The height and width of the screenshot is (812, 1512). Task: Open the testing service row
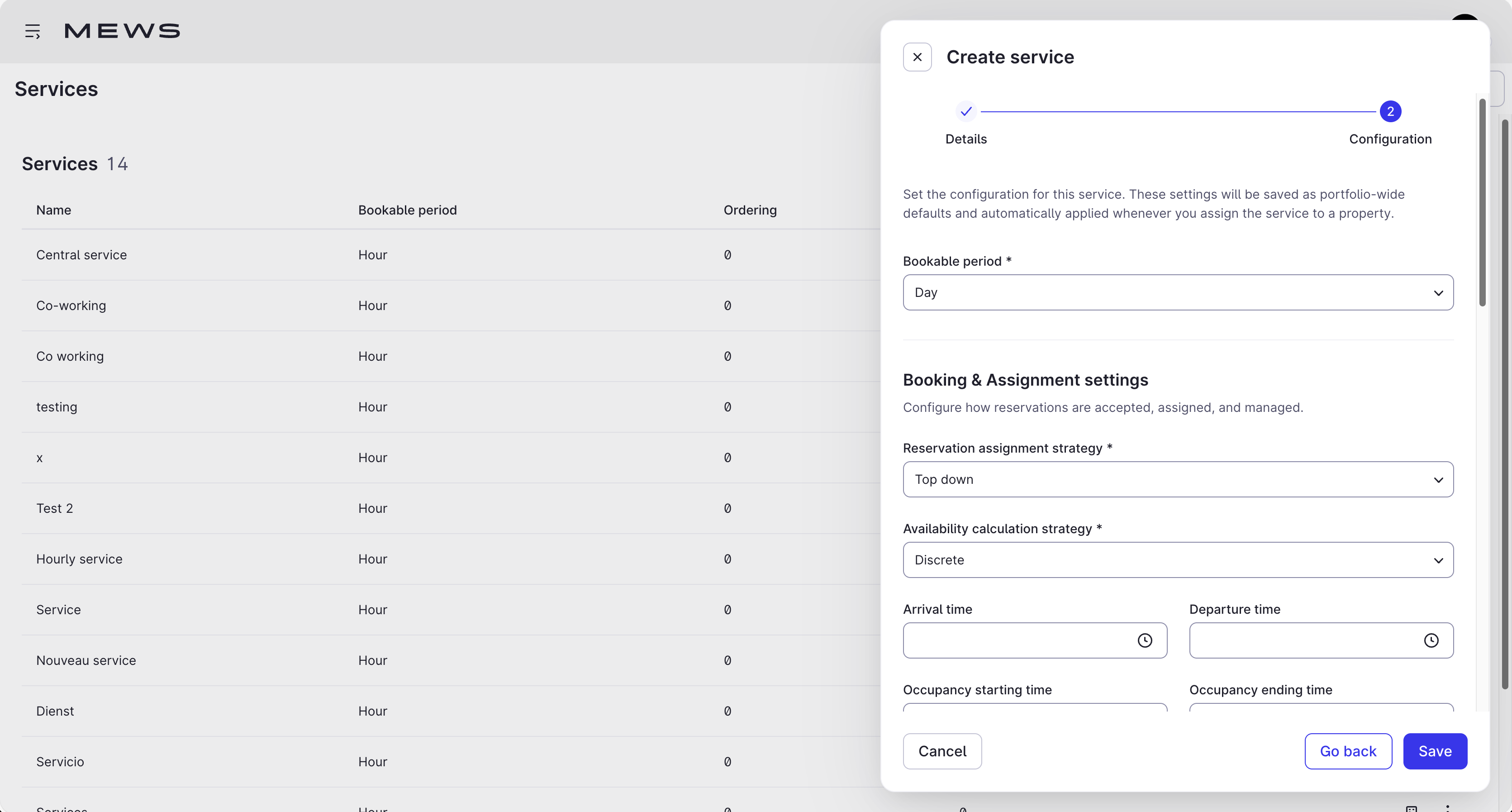(451, 407)
